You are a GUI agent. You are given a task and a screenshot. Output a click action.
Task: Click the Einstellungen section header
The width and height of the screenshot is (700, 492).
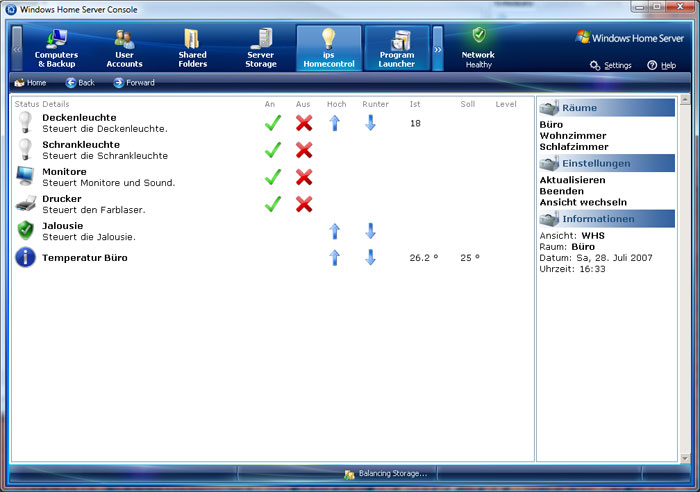click(607, 163)
